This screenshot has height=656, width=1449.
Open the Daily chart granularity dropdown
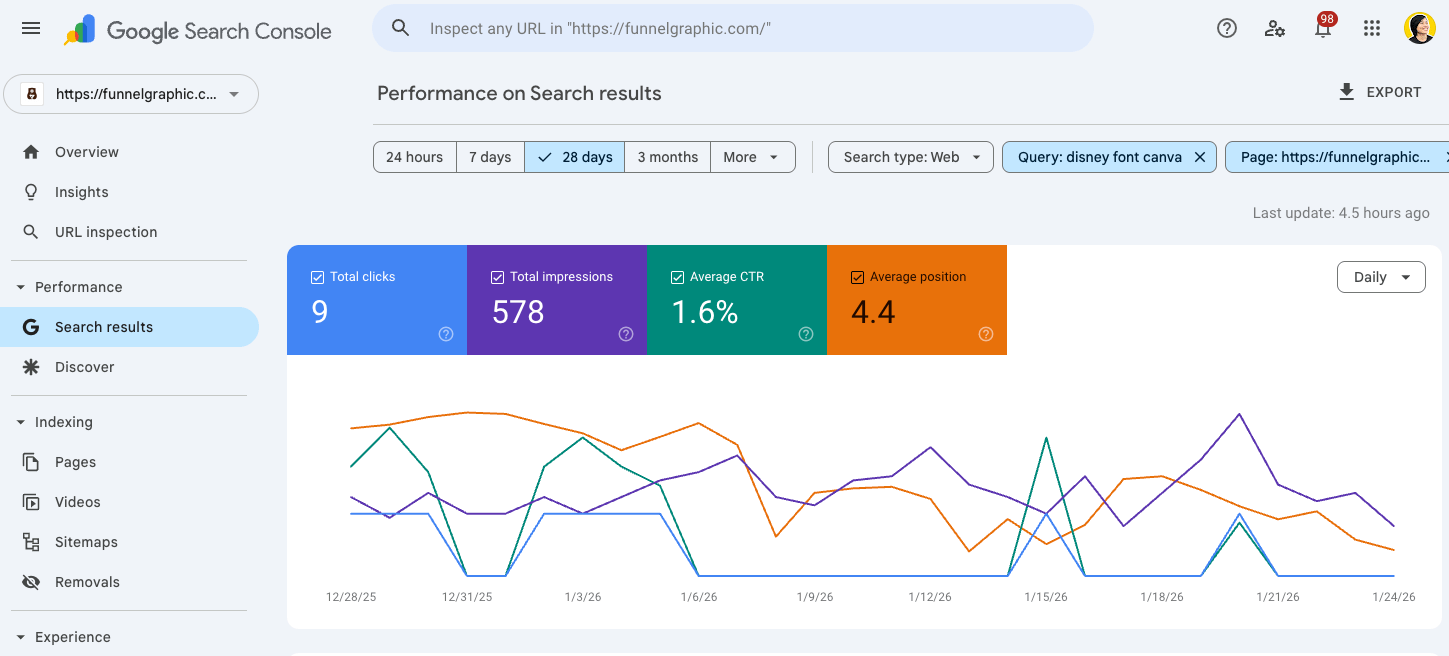coord(1381,277)
